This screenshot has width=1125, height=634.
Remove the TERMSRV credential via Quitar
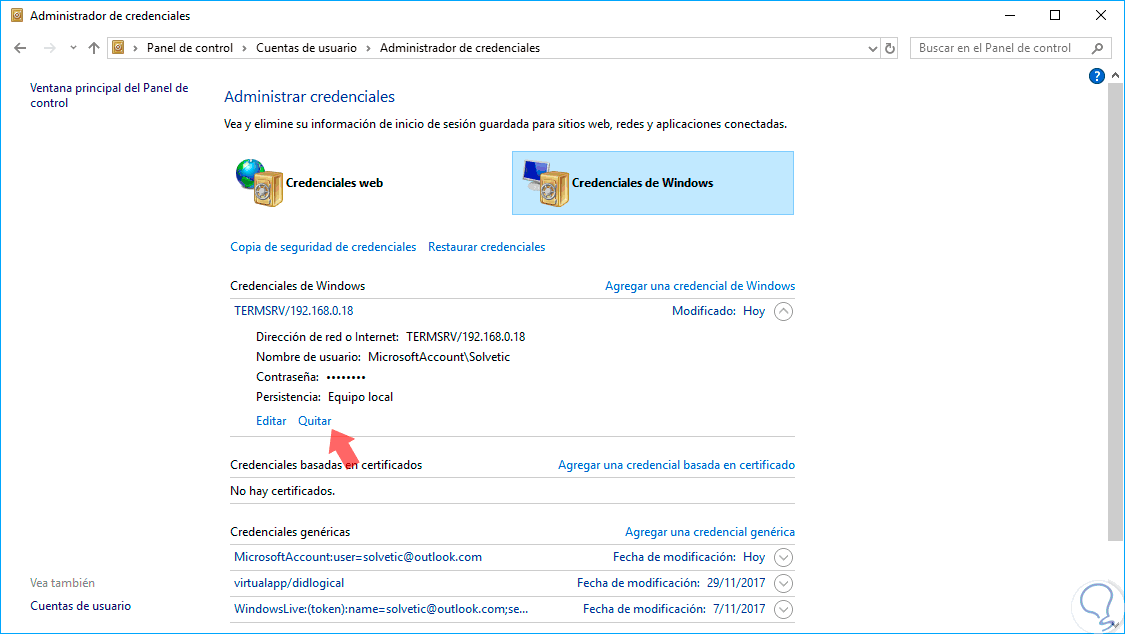pyautogui.click(x=314, y=421)
